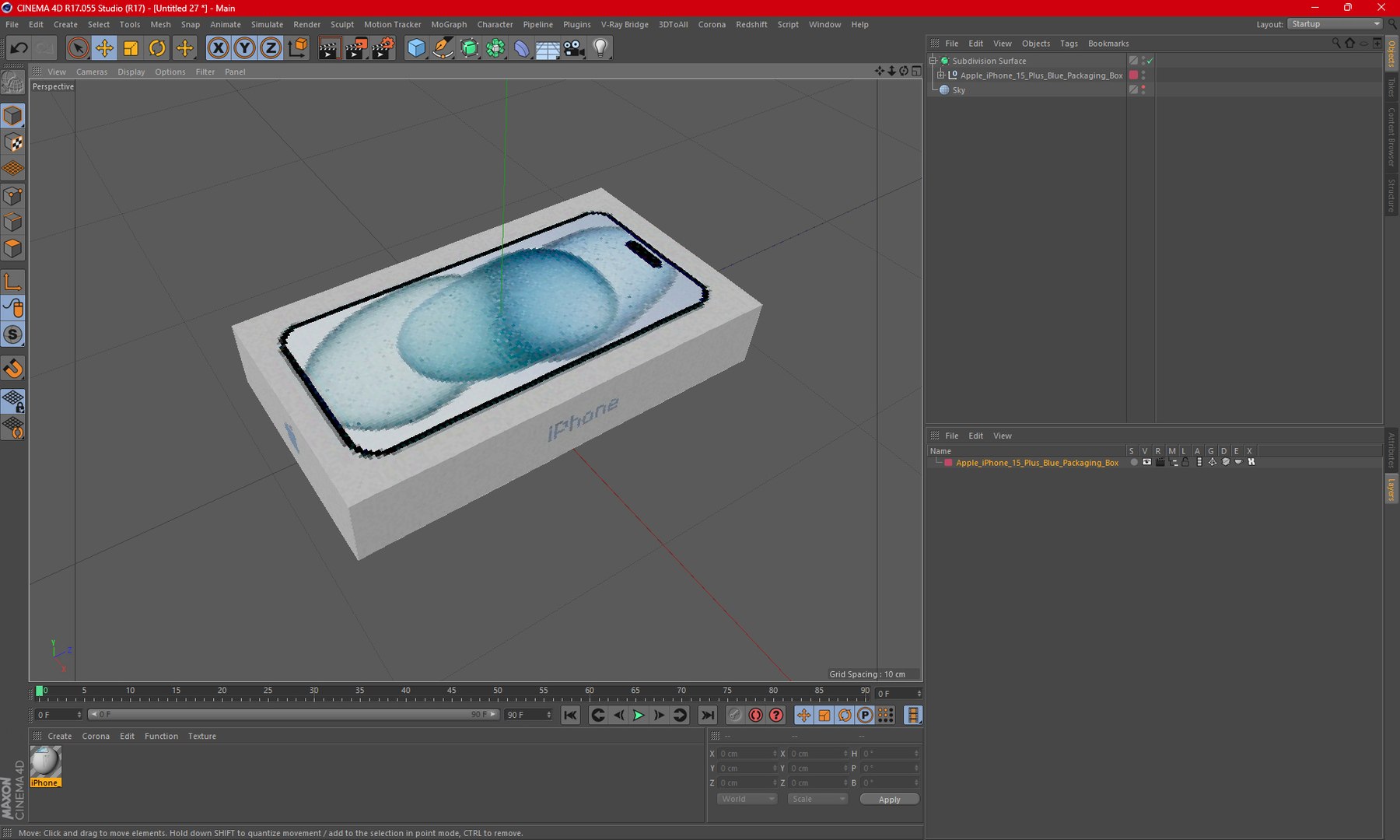
Task: Click the timeline preview range slider
Action: pos(293,715)
